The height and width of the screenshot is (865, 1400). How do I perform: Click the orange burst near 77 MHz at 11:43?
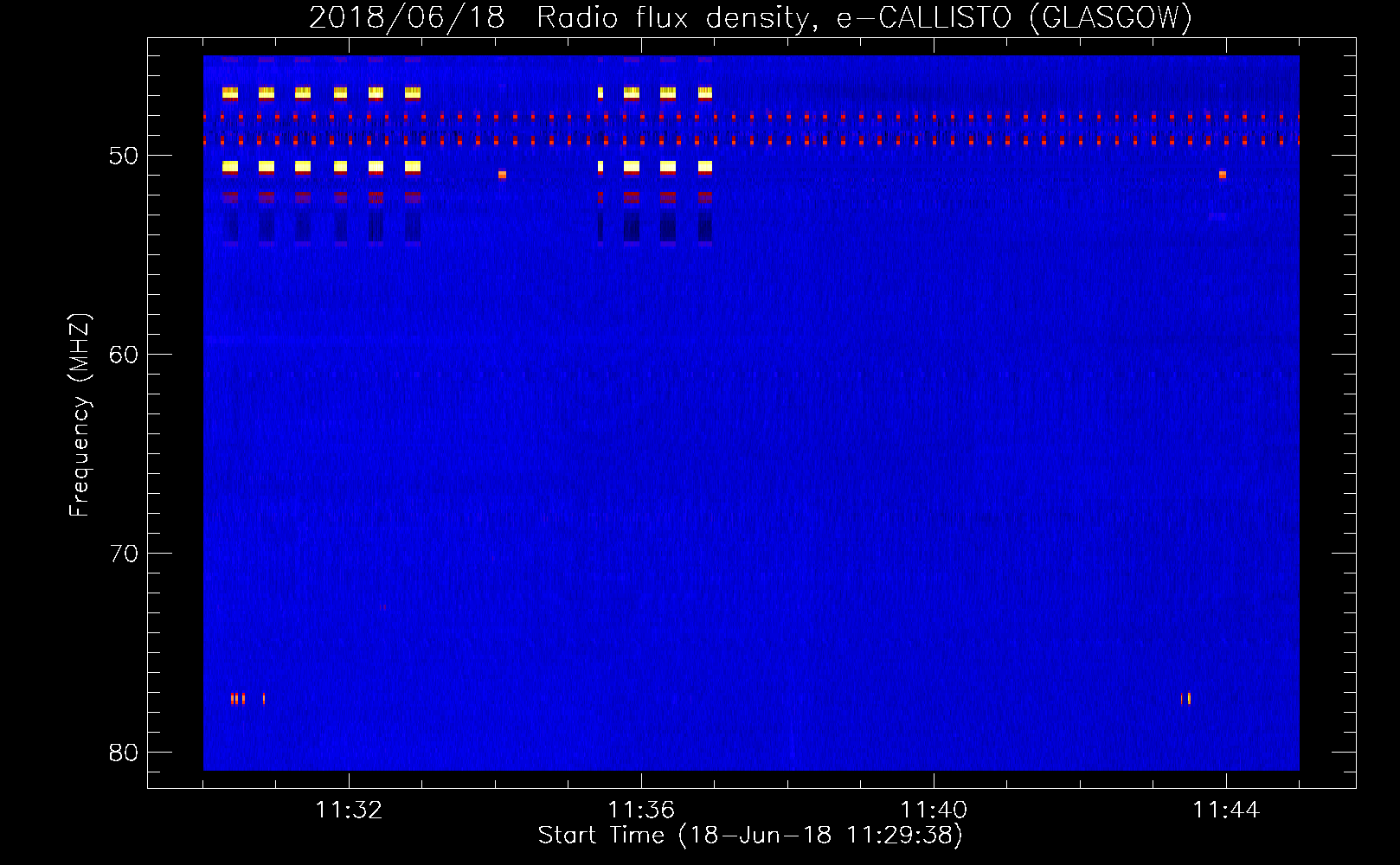[1187, 699]
